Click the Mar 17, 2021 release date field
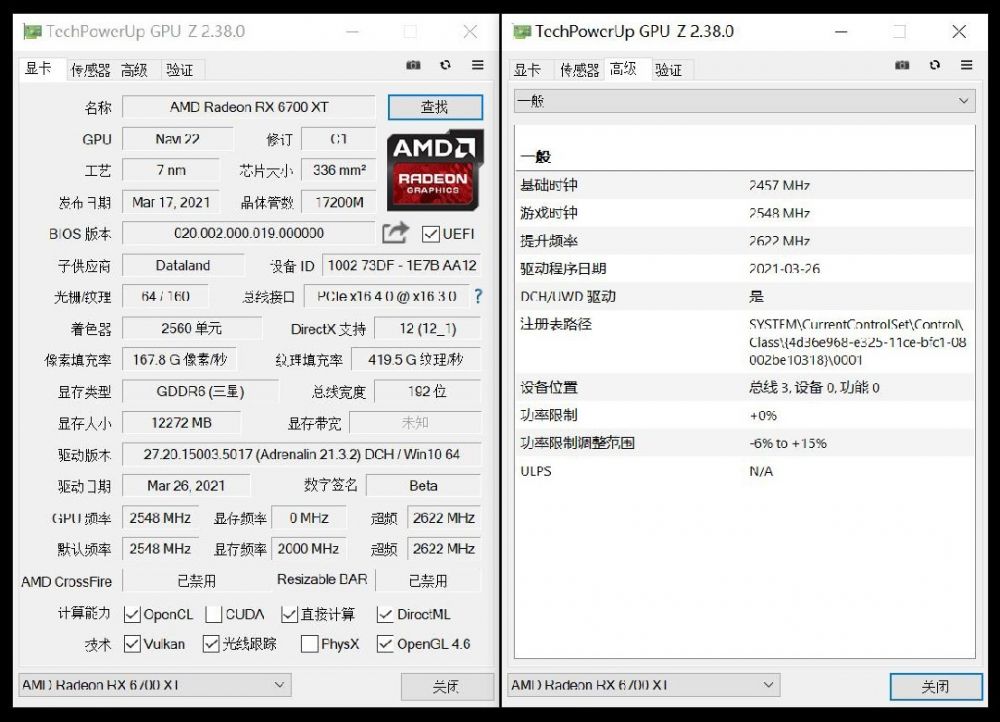Screen dimensions: 1000x722 click(171, 202)
